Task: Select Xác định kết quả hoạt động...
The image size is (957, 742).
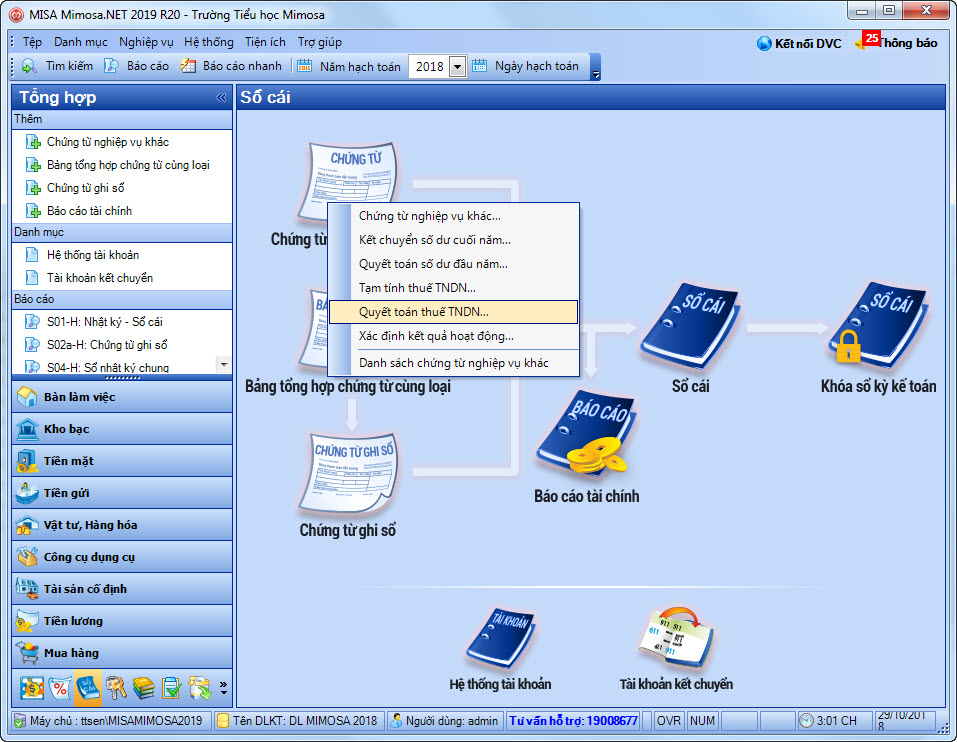Action: click(x=453, y=336)
